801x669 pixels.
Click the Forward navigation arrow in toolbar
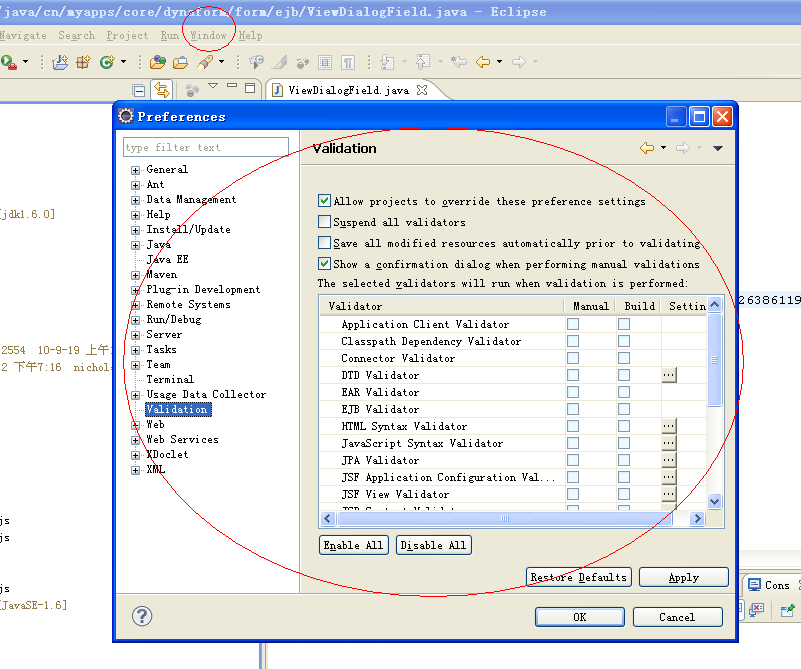(519, 62)
